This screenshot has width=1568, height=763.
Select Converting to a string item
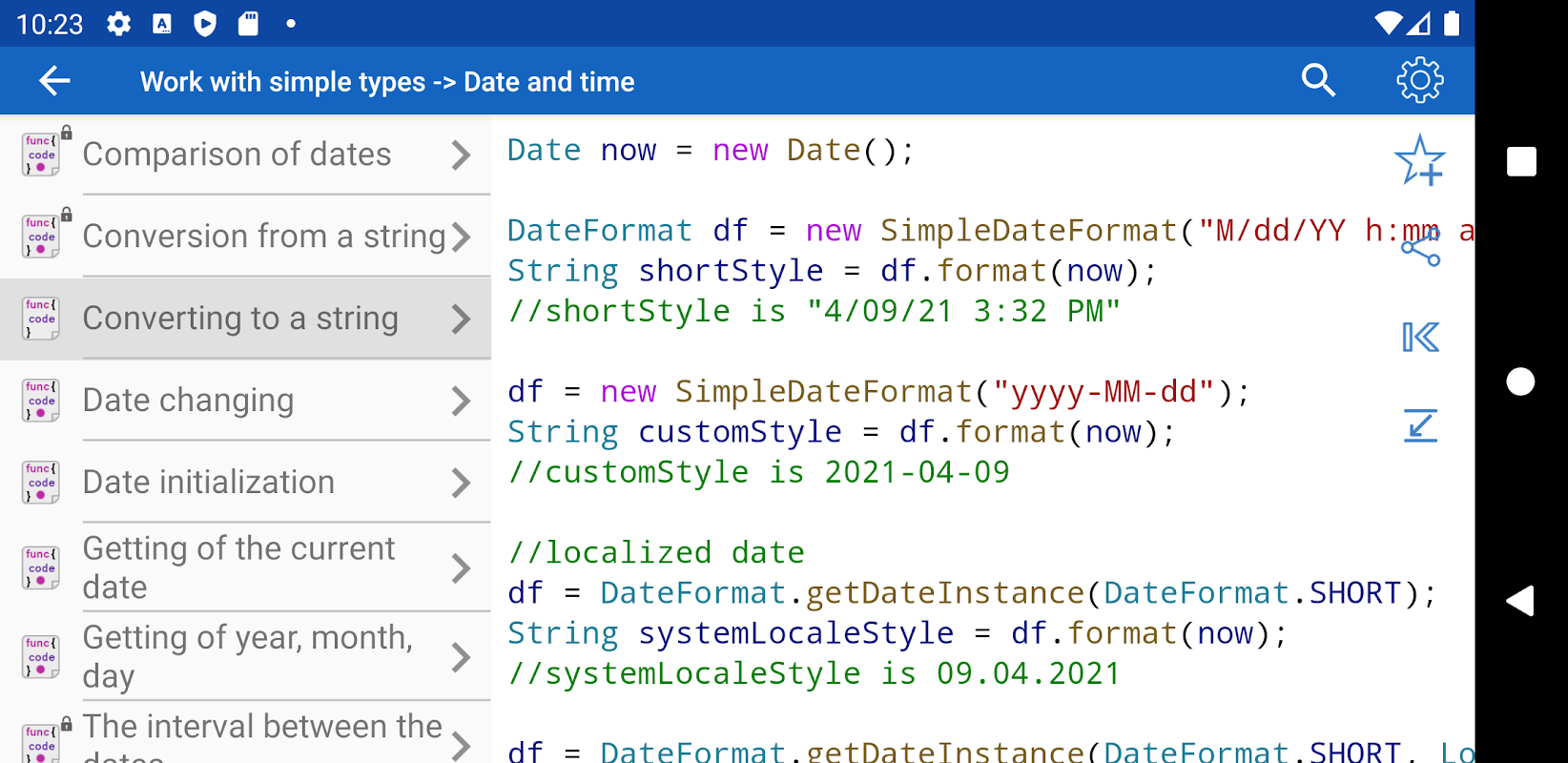click(x=240, y=319)
